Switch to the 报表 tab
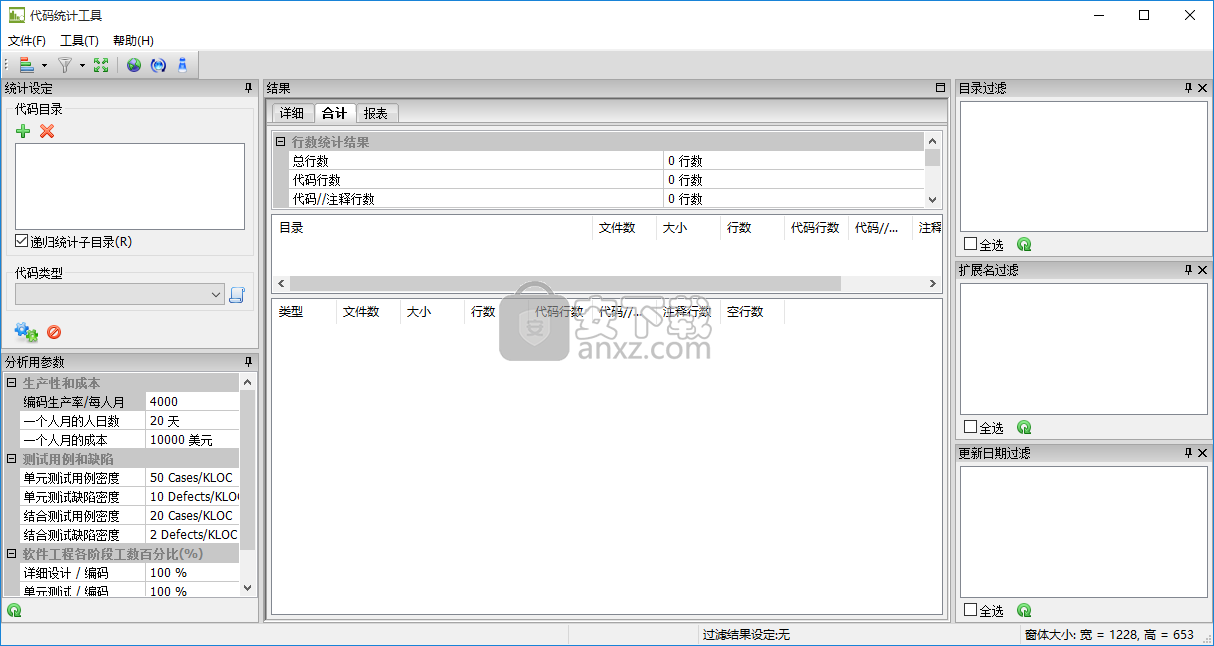The height and width of the screenshot is (646, 1214). [376, 113]
